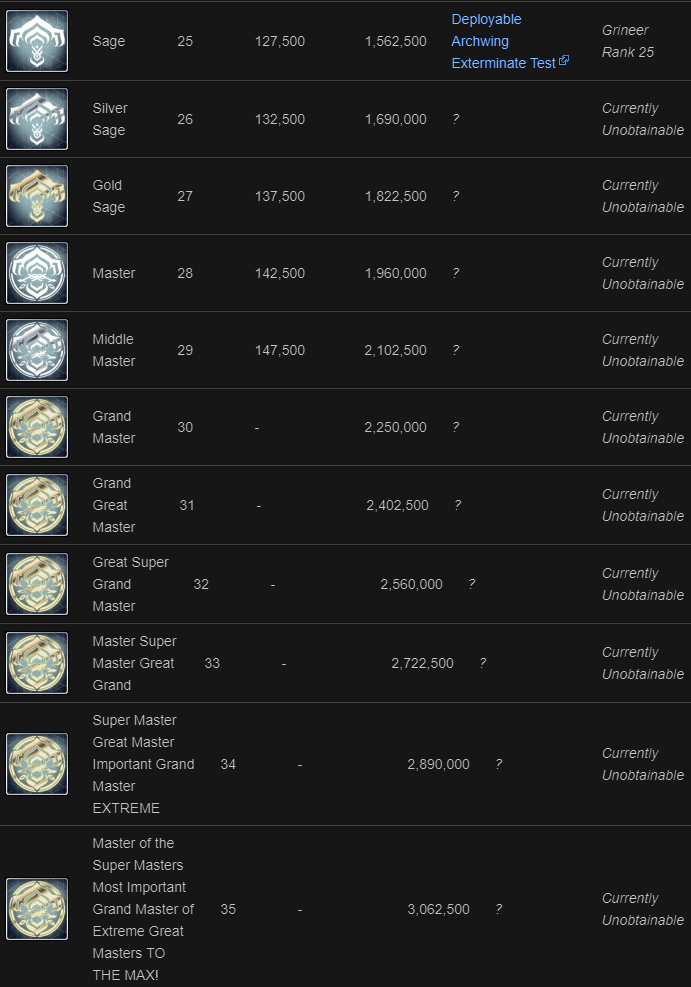Screen dimensions: 691x987
Task: Click the Sage rank badge icon
Action: click(36, 41)
